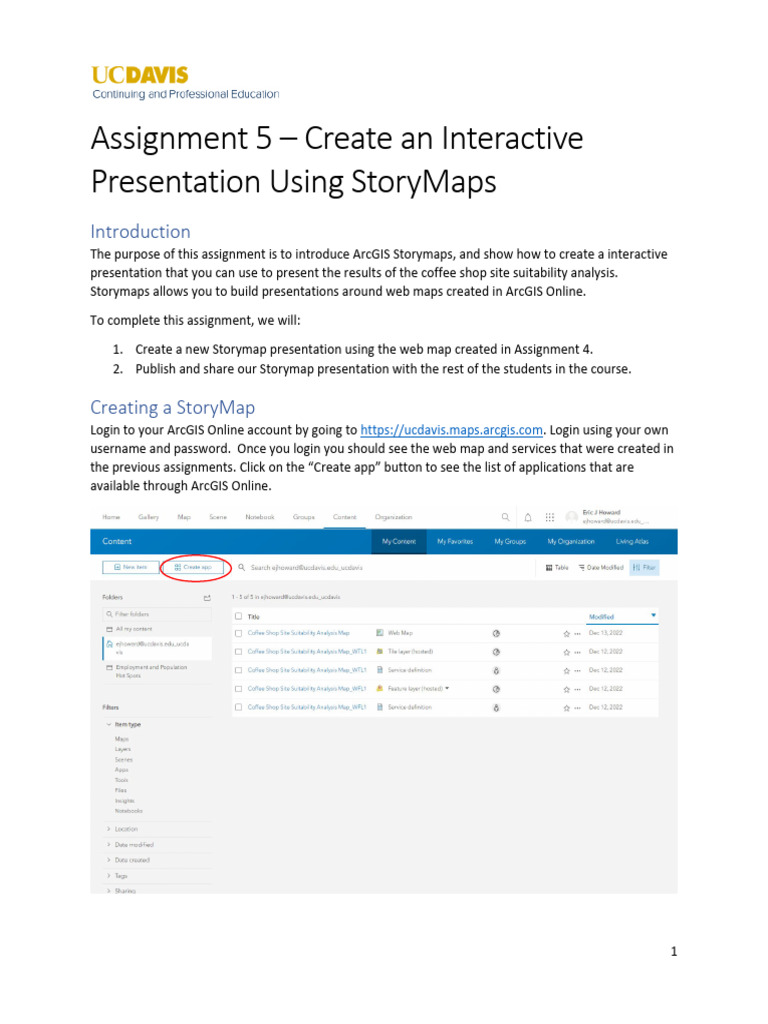Open dropdown arrow after Feature layer (hosted)

click(447, 688)
